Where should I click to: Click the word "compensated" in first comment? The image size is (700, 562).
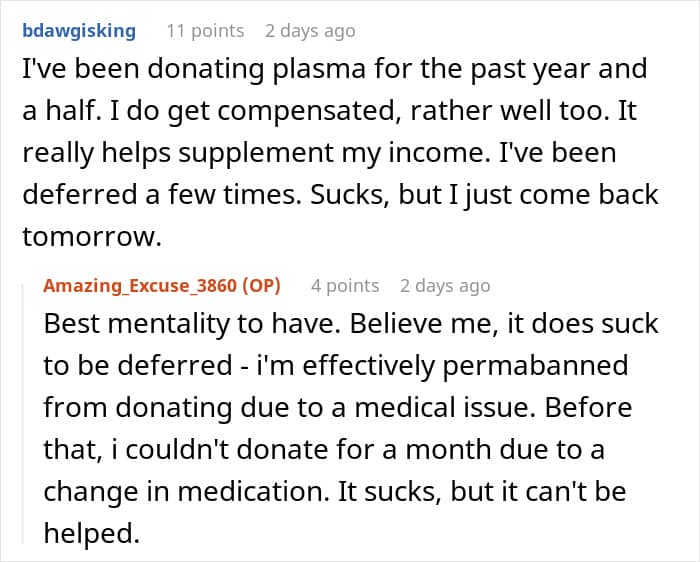pyautogui.click(x=307, y=111)
